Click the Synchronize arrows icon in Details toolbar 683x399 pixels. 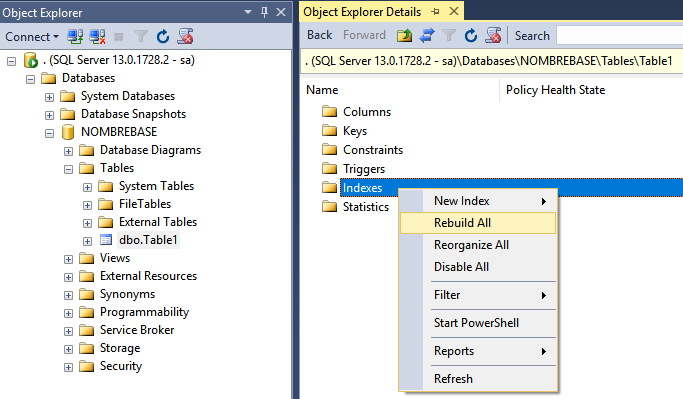[427, 35]
